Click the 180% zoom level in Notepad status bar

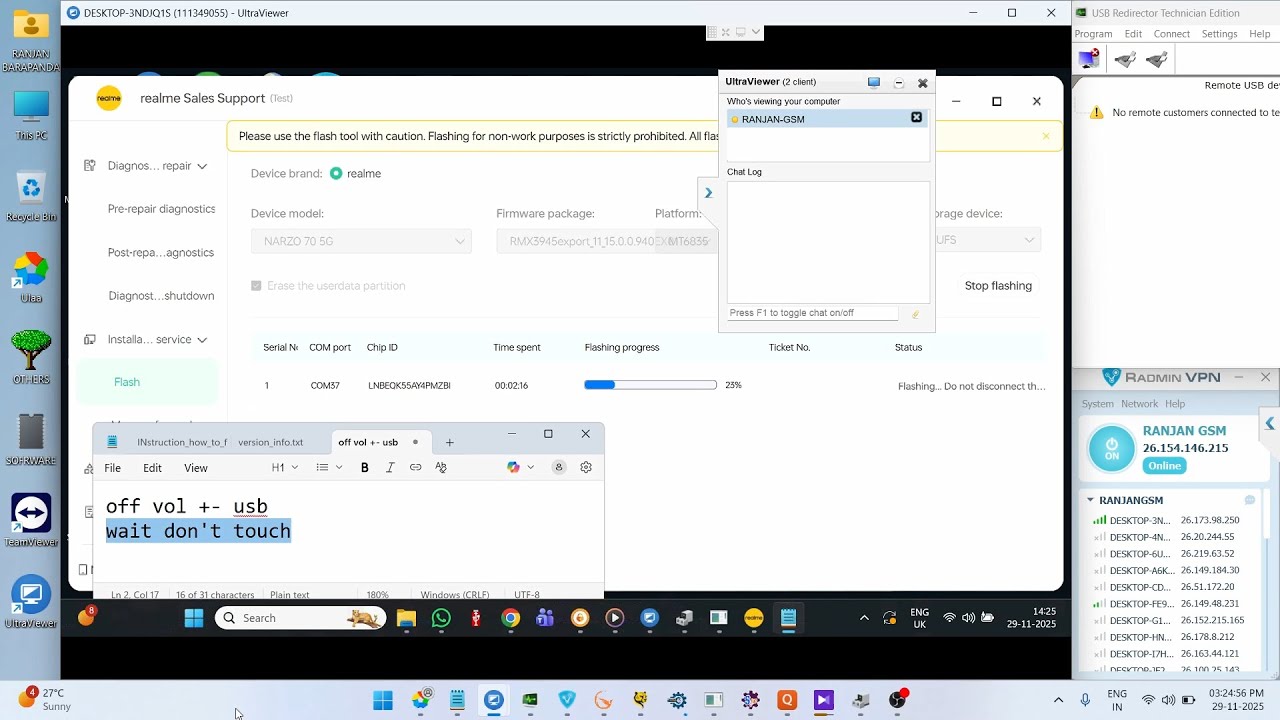[x=377, y=595]
